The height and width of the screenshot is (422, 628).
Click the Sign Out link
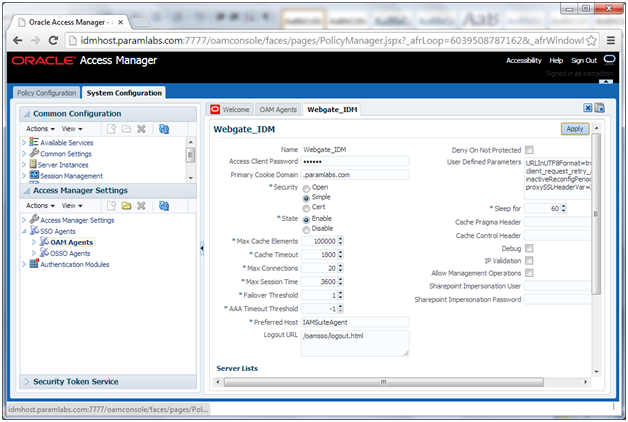pyautogui.click(x=584, y=60)
